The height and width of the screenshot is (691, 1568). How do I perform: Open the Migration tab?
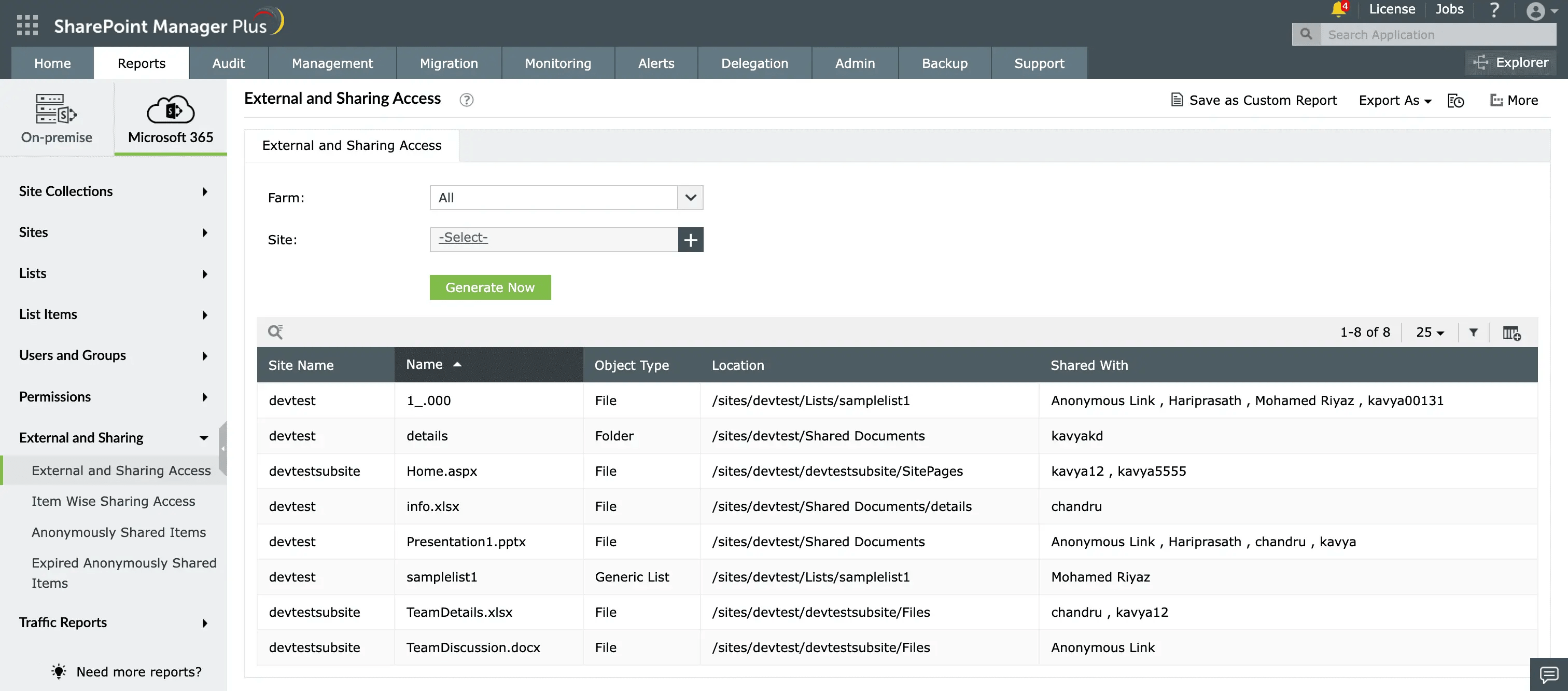(449, 63)
